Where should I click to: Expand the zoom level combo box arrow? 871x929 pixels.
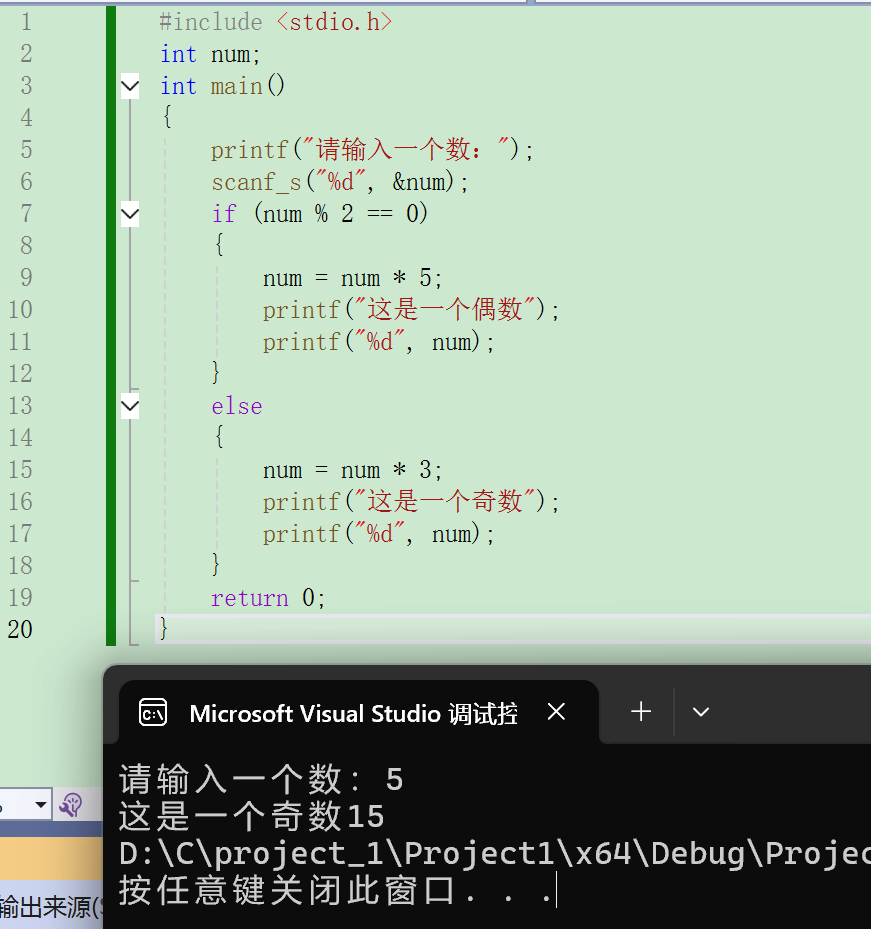(41, 804)
